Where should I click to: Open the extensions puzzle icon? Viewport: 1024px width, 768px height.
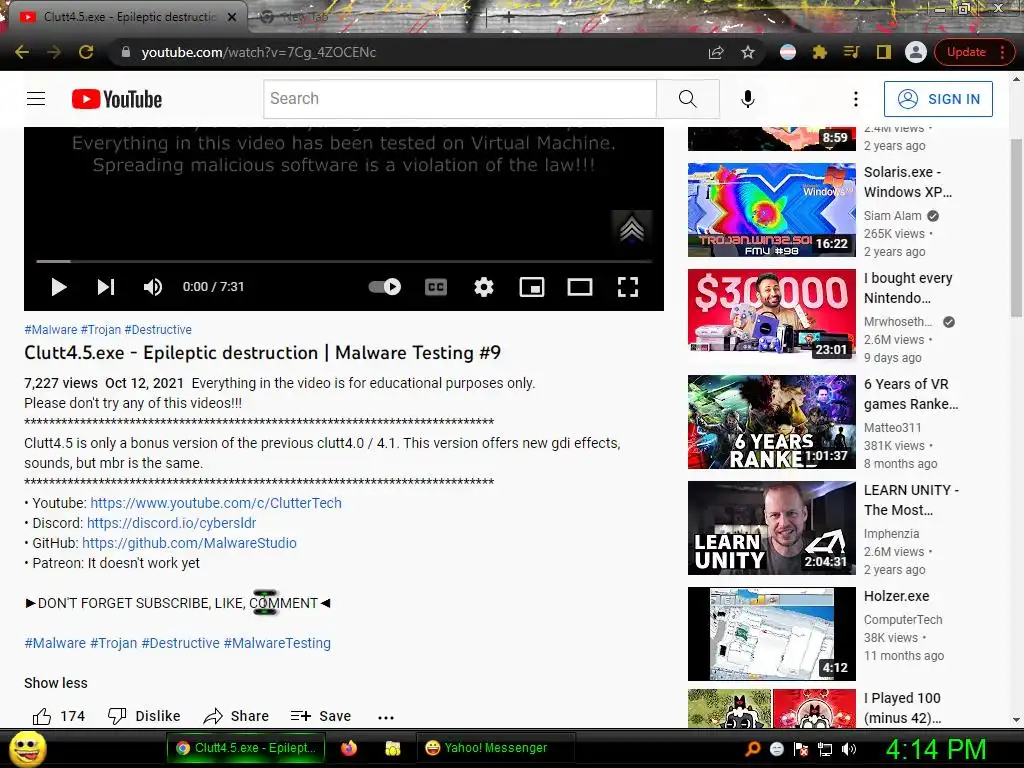[820, 52]
